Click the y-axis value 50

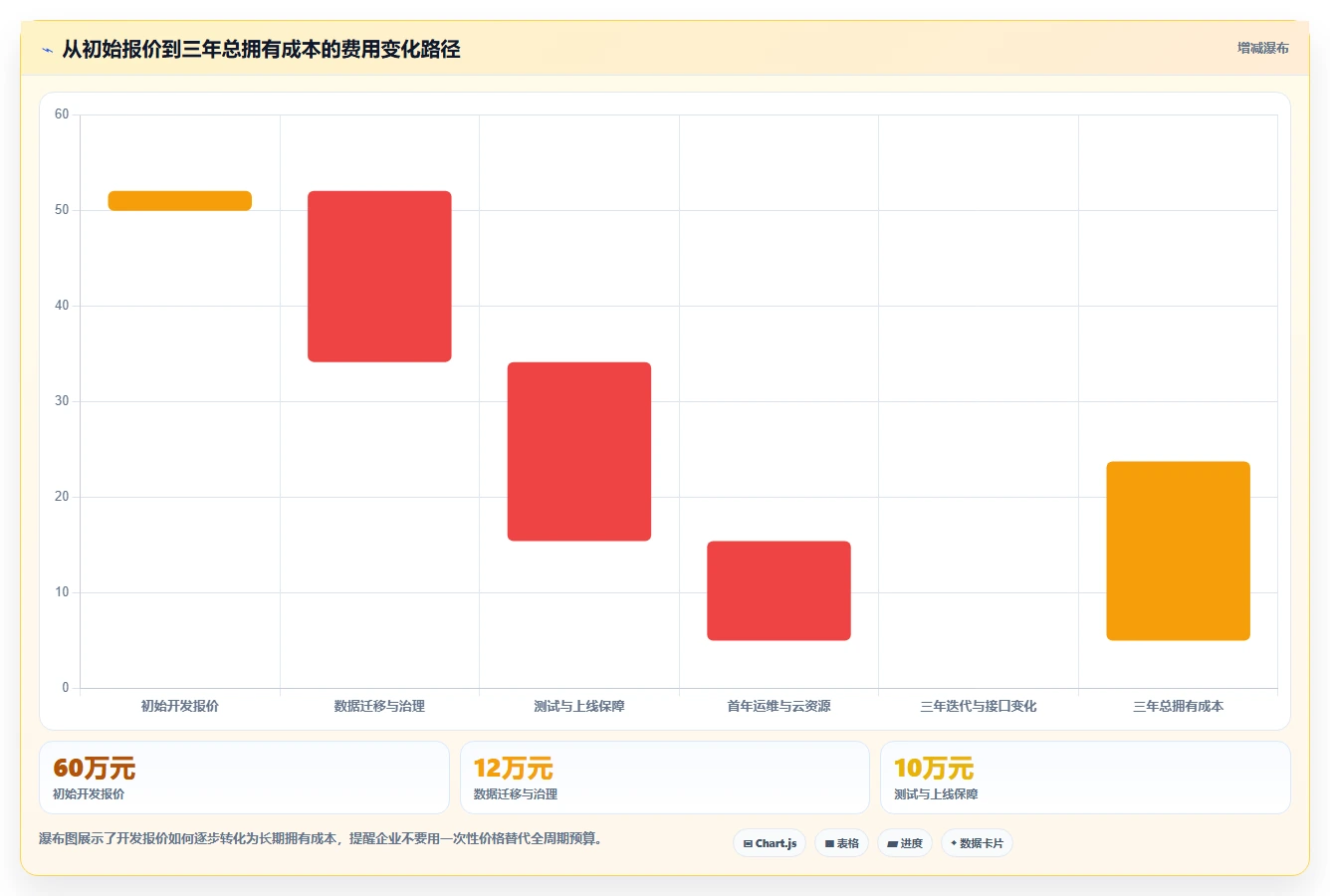(62, 210)
